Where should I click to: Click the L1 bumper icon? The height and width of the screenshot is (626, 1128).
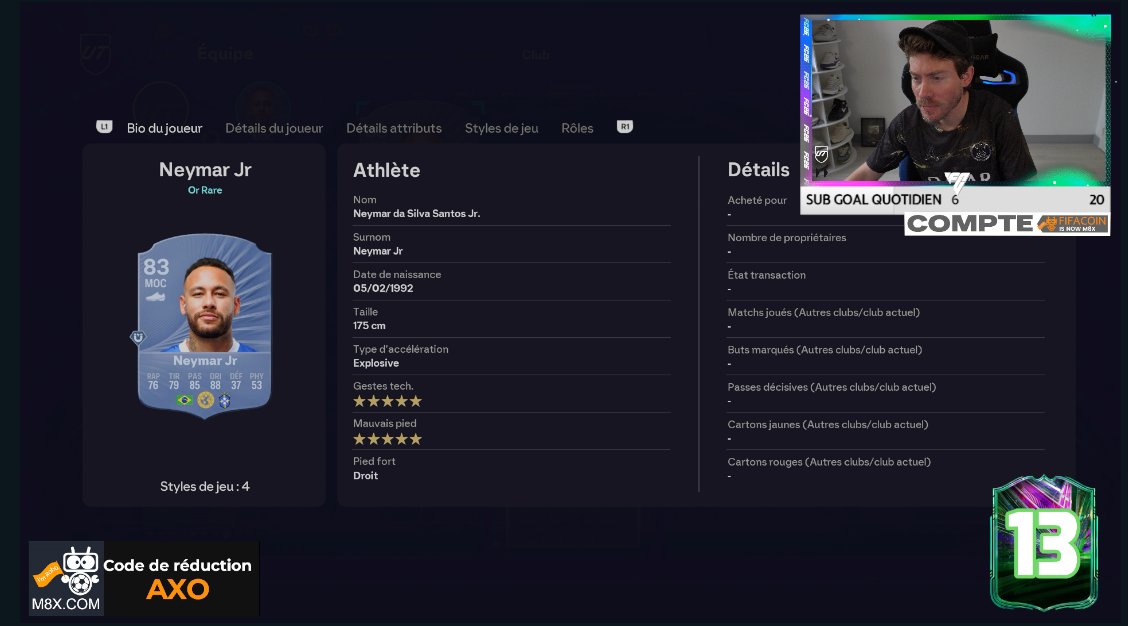pyautogui.click(x=104, y=127)
